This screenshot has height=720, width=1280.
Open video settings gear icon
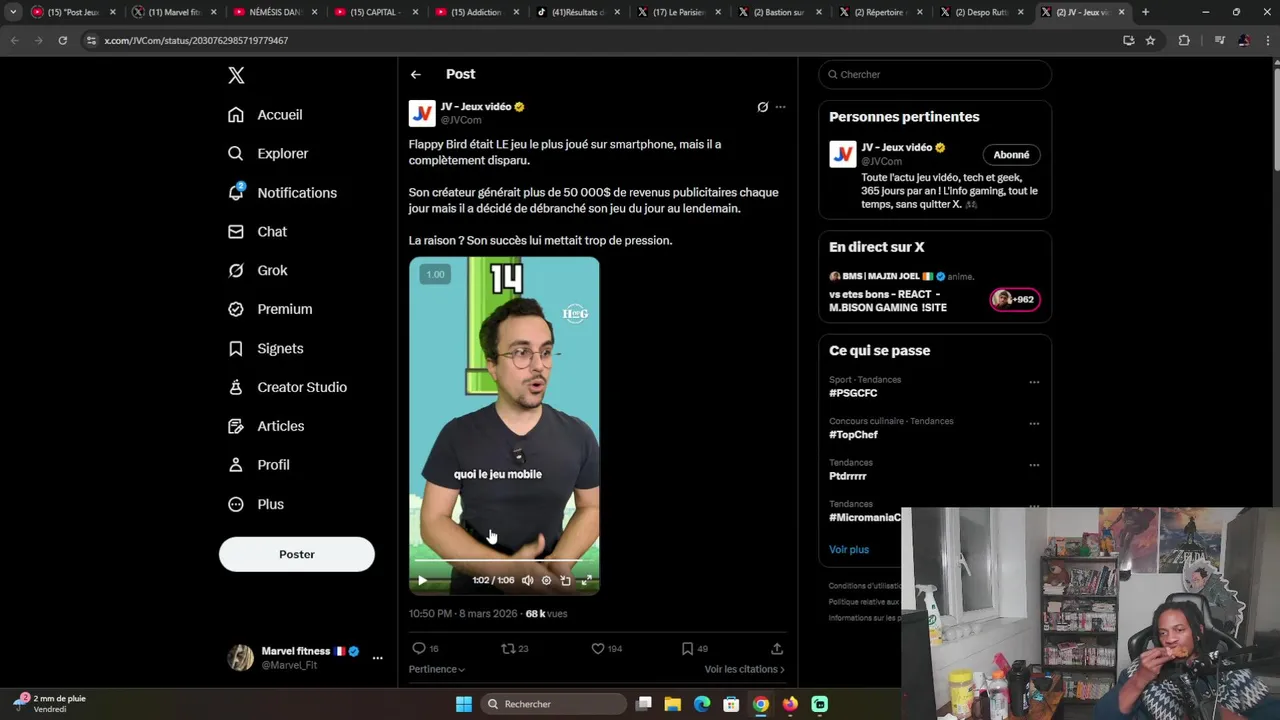click(546, 580)
